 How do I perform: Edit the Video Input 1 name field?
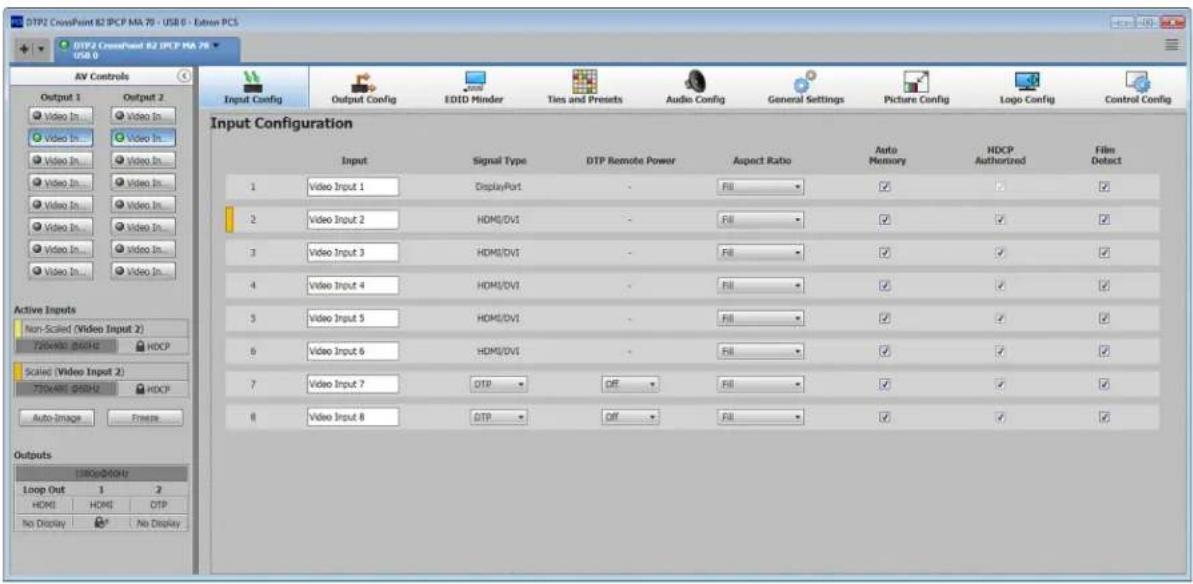click(353, 187)
